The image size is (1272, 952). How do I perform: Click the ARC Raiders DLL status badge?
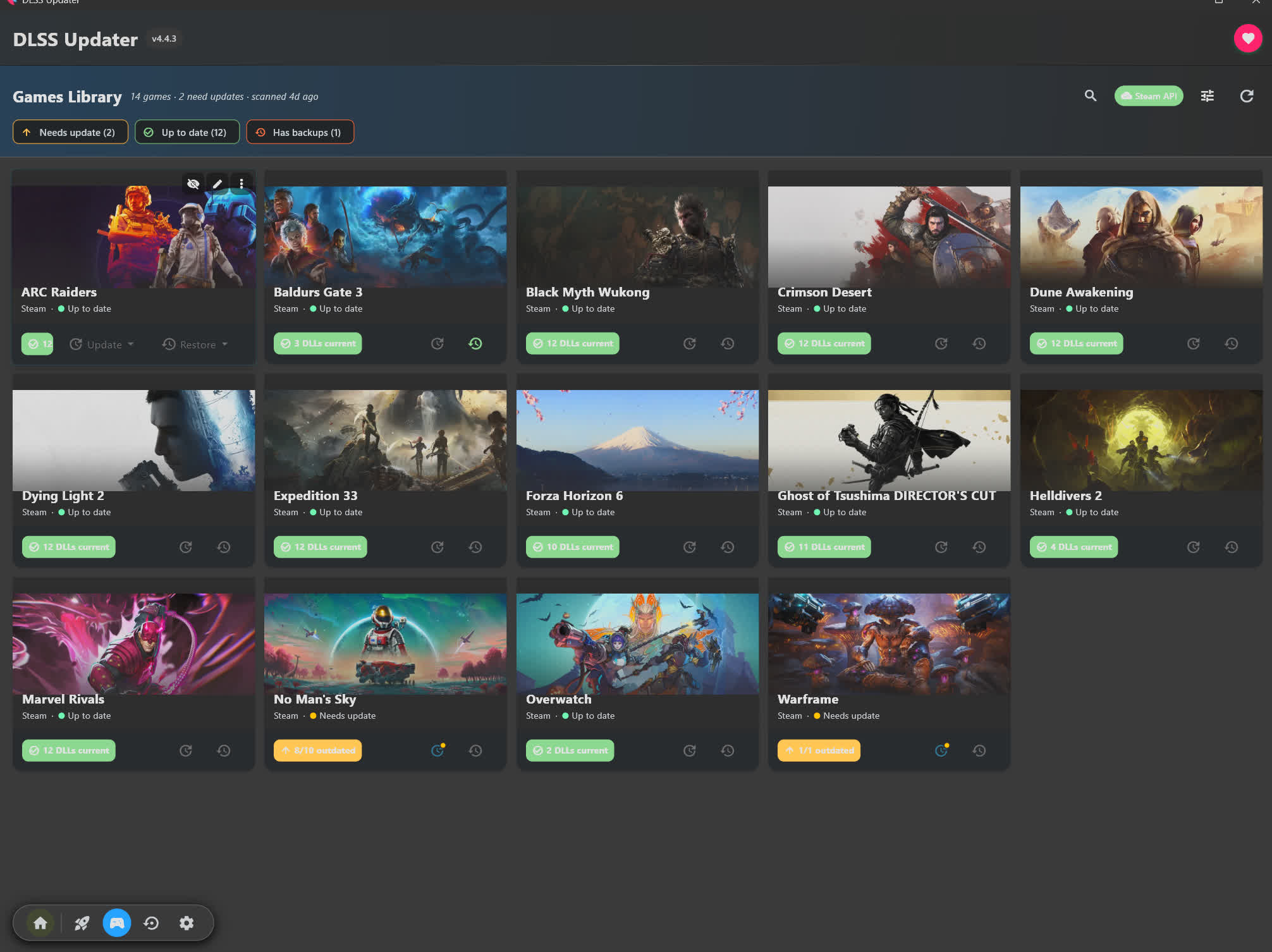(x=37, y=344)
